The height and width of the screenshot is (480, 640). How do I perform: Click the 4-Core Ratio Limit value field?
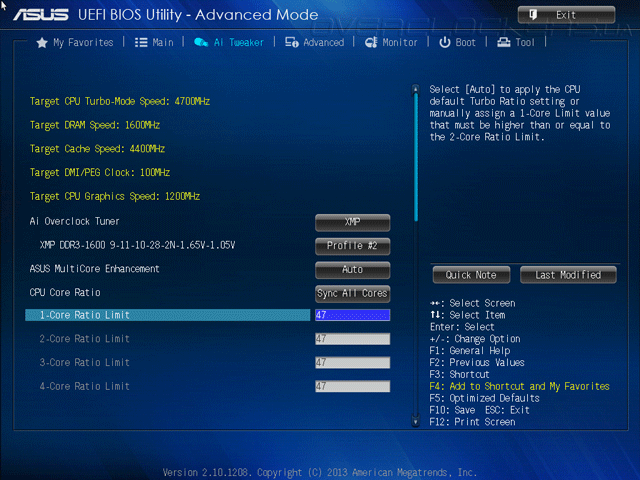tap(352, 386)
